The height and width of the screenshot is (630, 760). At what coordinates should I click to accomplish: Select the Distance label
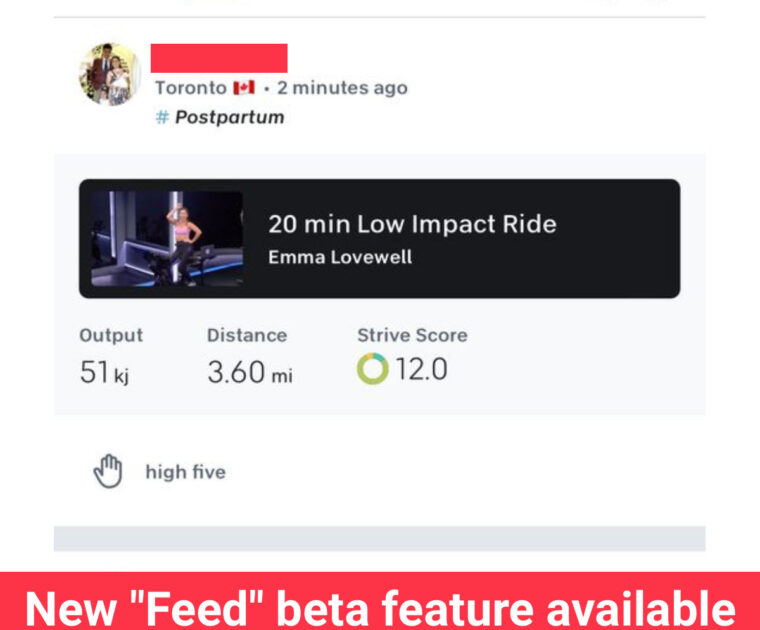click(247, 335)
